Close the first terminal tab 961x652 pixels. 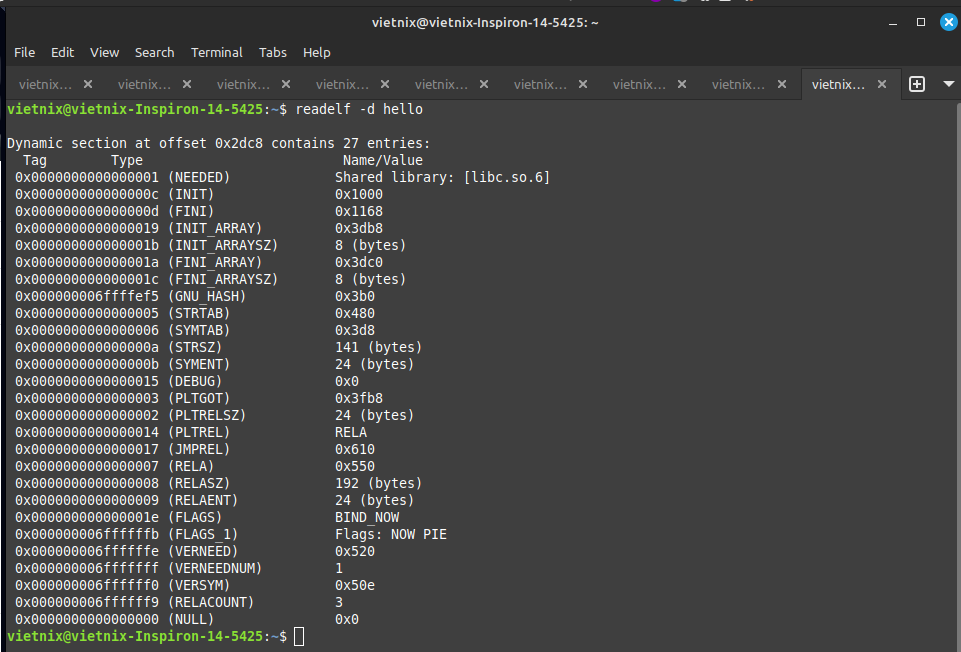coord(88,84)
